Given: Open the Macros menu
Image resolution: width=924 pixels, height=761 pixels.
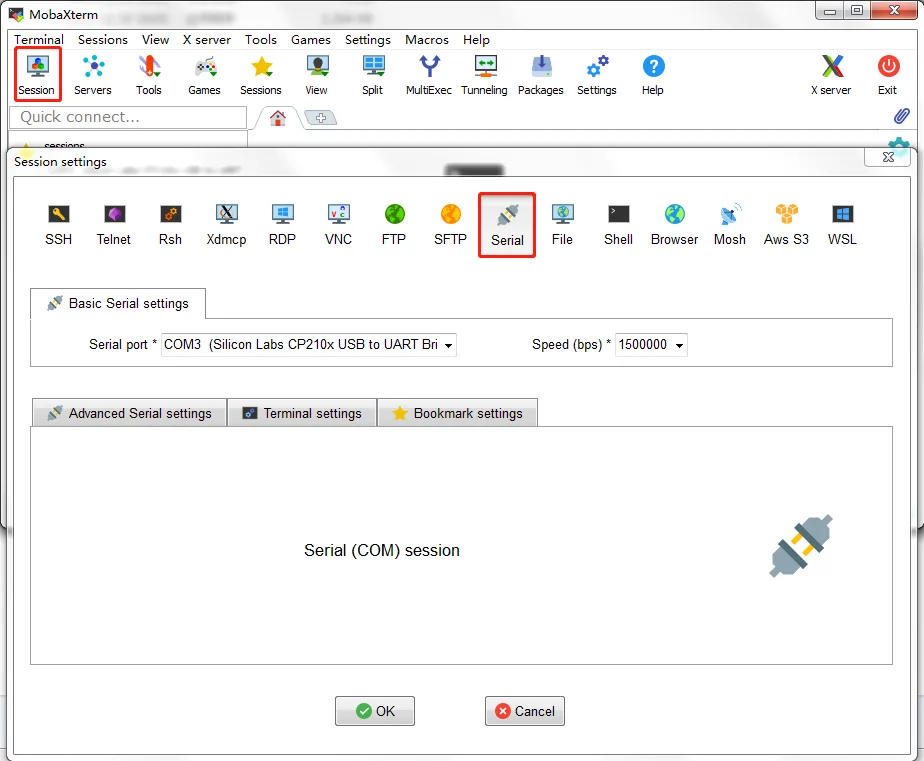Looking at the screenshot, I should (x=427, y=39).
